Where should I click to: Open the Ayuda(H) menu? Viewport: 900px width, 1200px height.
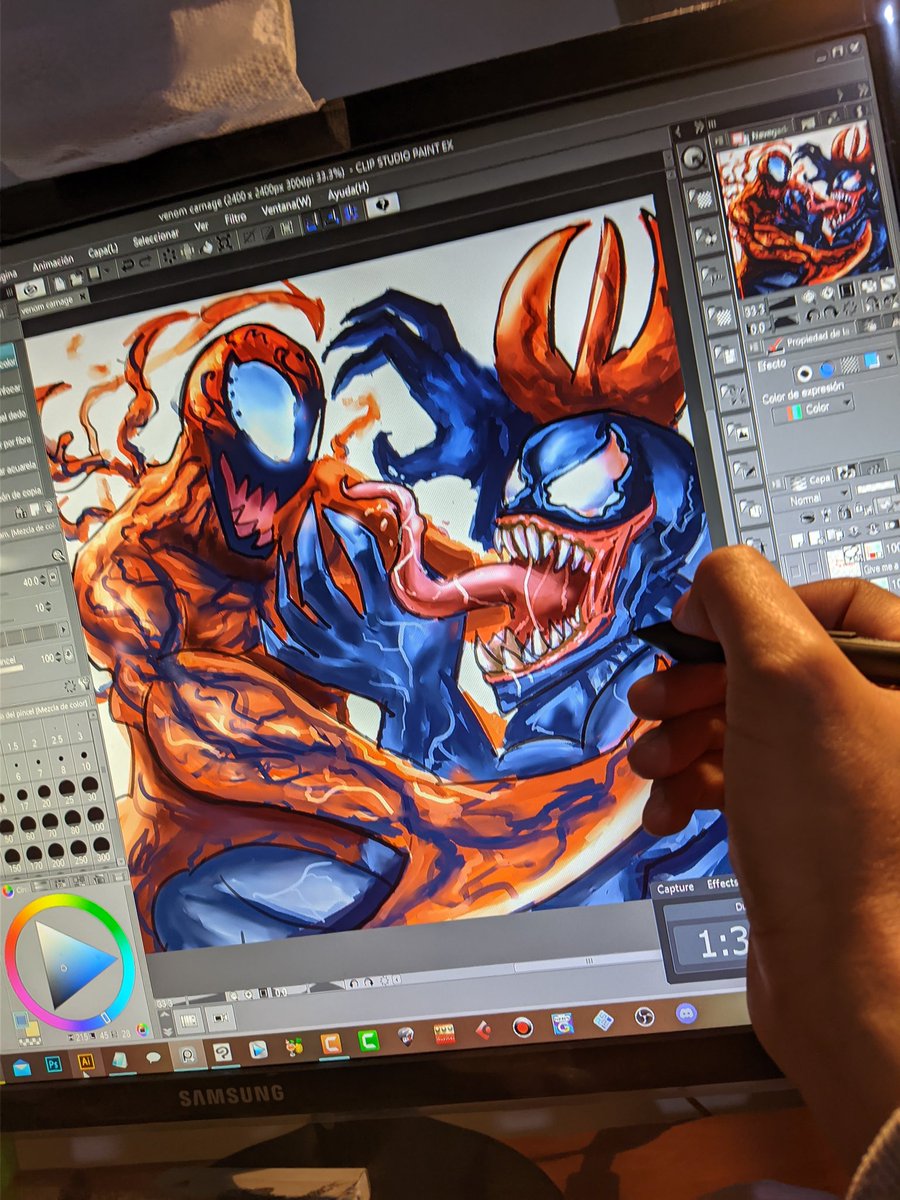click(x=348, y=190)
